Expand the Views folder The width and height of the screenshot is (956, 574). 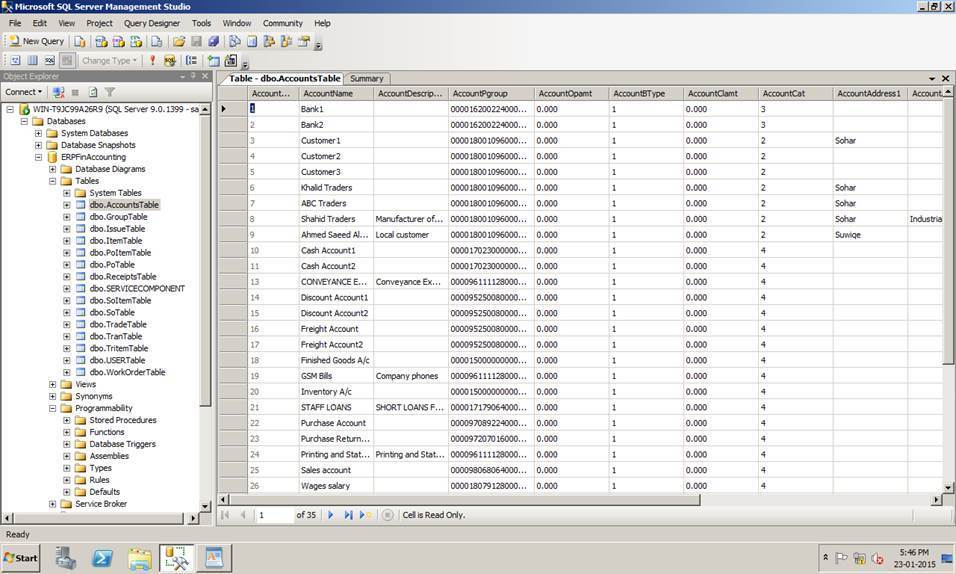pyautogui.click(x=52, y=384)
